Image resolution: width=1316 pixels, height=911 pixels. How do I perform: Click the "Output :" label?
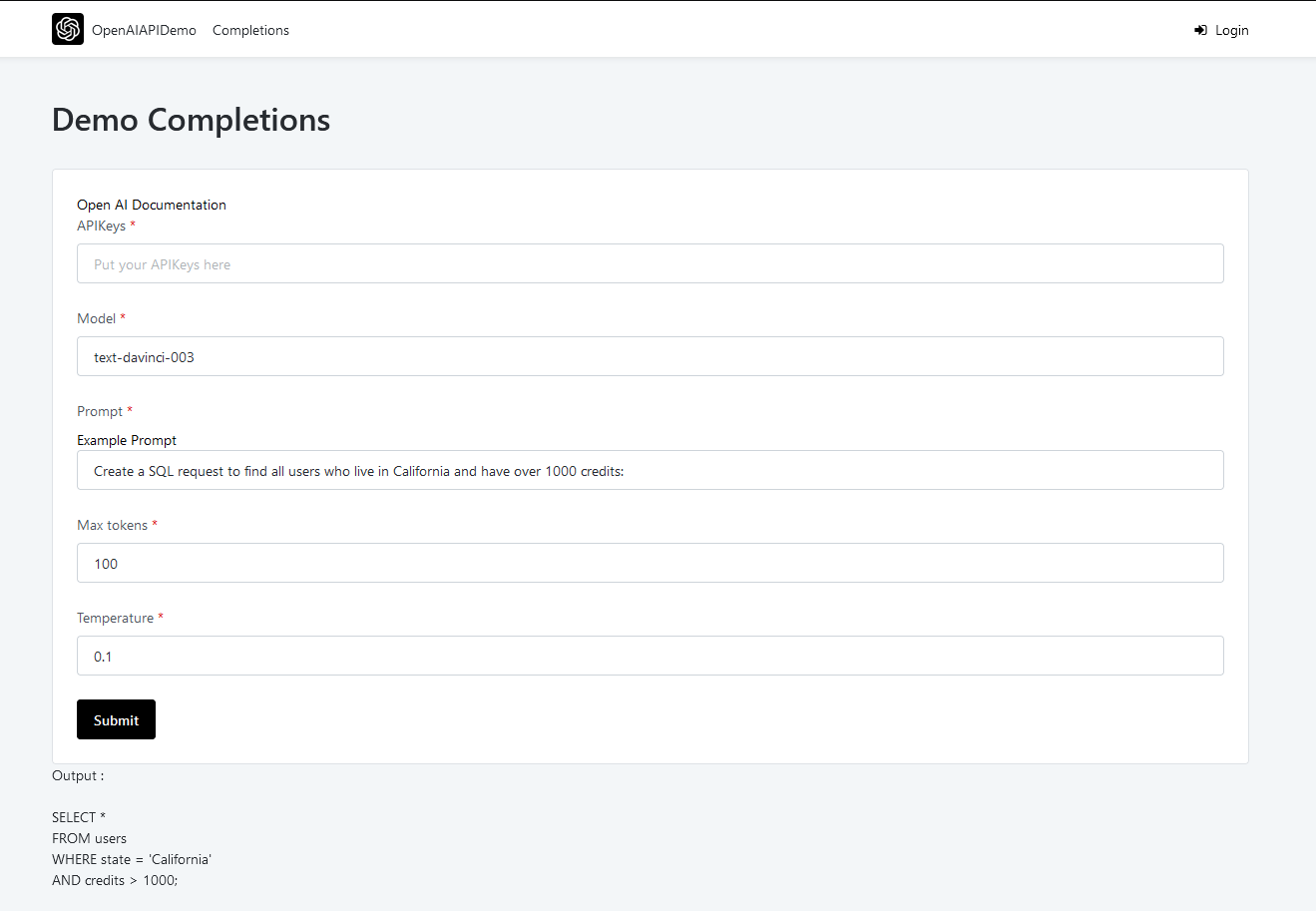78,775
